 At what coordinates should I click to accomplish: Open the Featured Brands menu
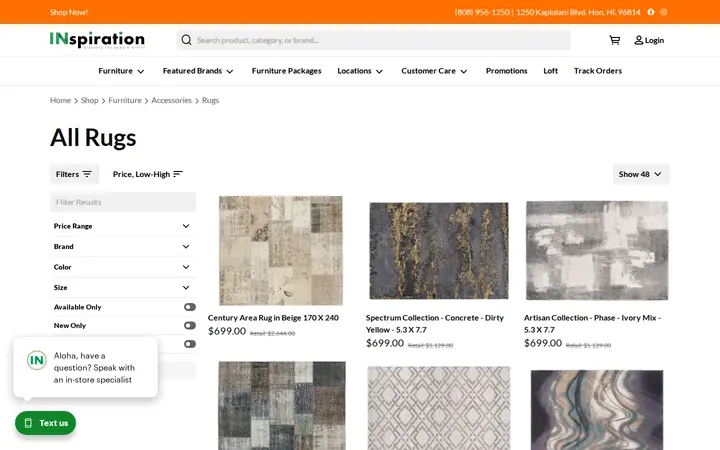tap(198, 71)
